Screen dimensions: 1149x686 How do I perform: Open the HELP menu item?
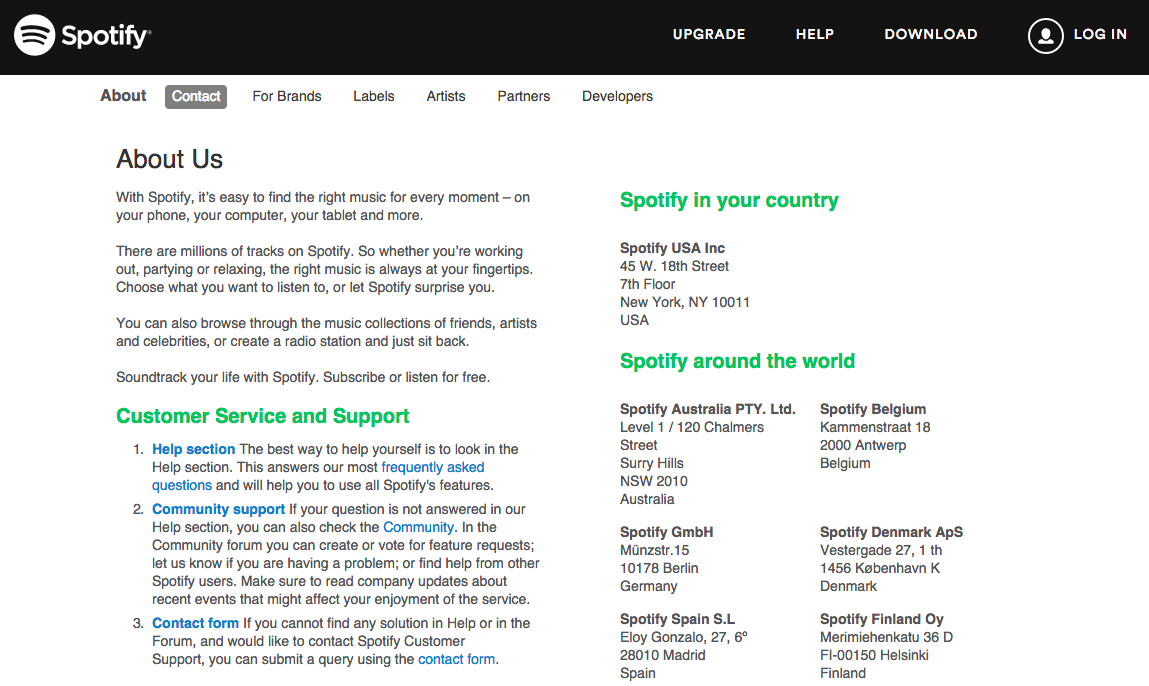pyautogui.click(x=815, y=34)
